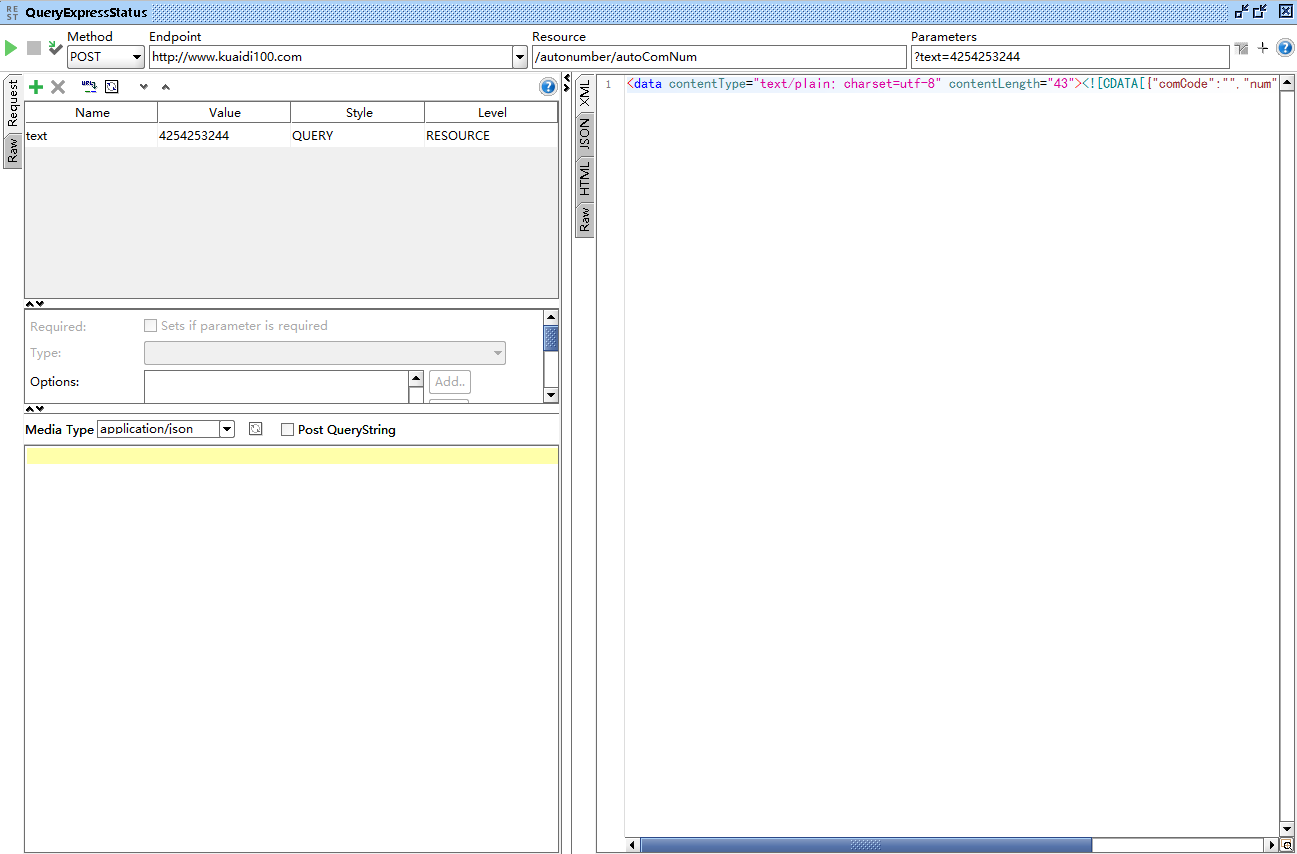Switch to the response Raw tab
The height and width of the screenshot is (854, 1297).
(x=585, y=219)
